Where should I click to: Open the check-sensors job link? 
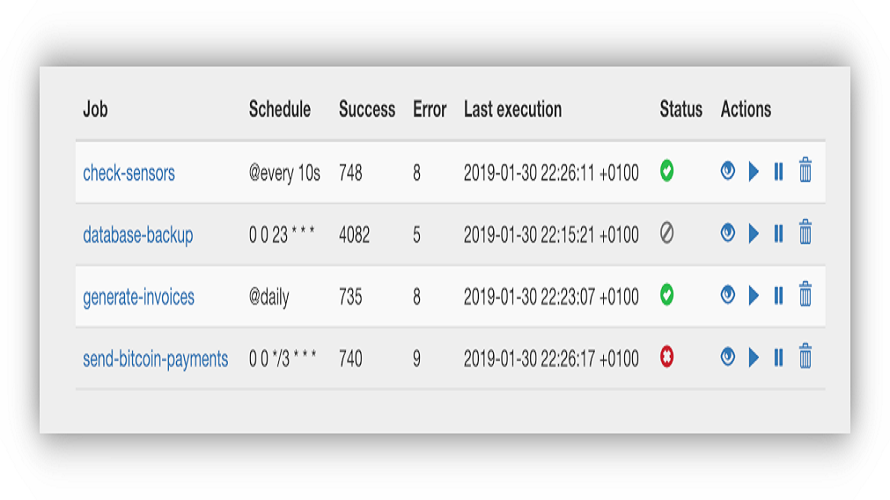tap(129, 173)
